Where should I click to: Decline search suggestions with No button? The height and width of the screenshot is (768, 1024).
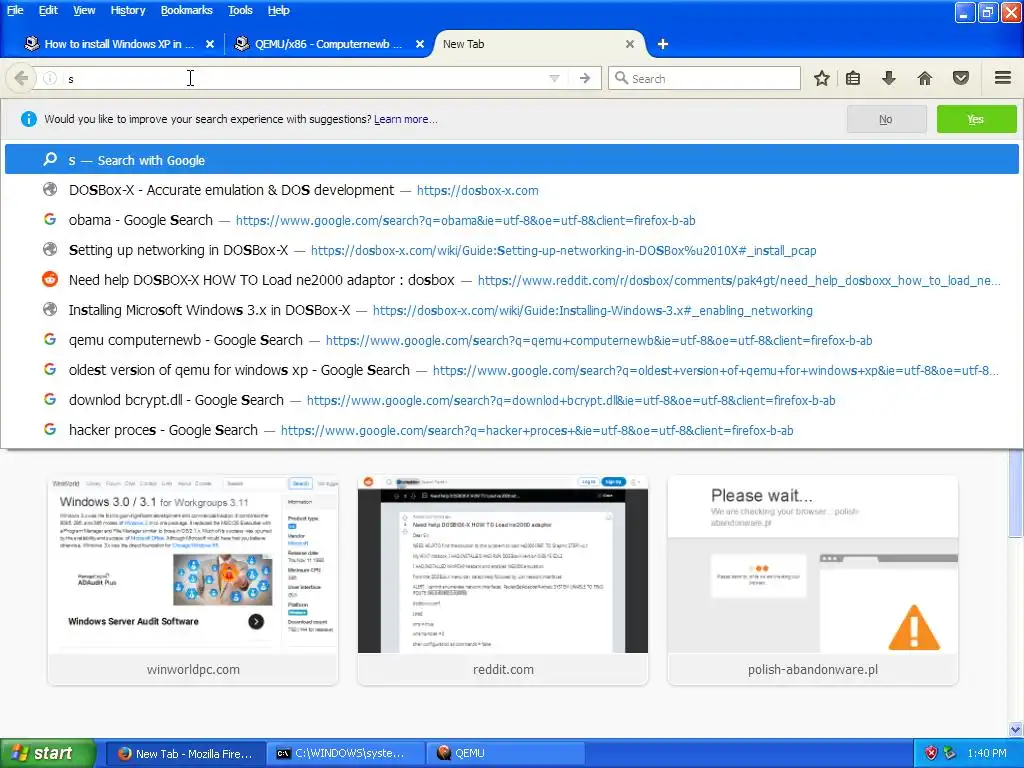point(886,120)
